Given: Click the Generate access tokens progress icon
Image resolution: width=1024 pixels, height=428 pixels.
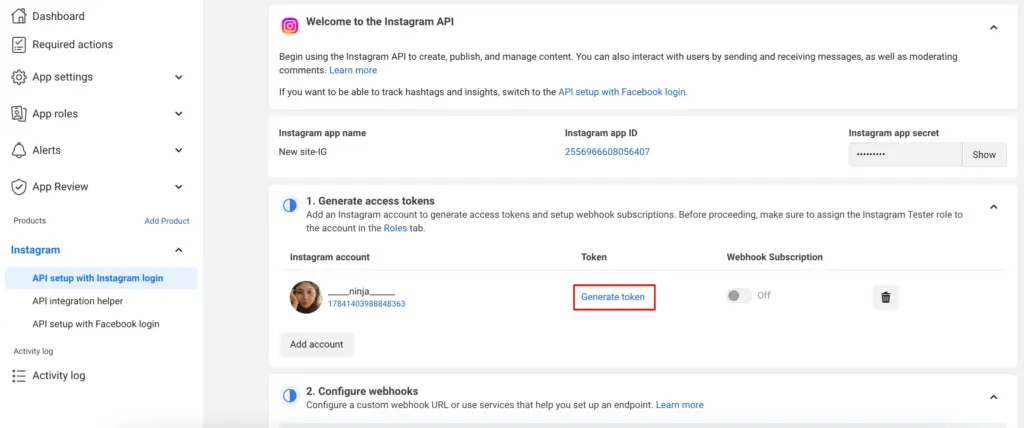Looking at the screenshot, I should tap(289, 206).
